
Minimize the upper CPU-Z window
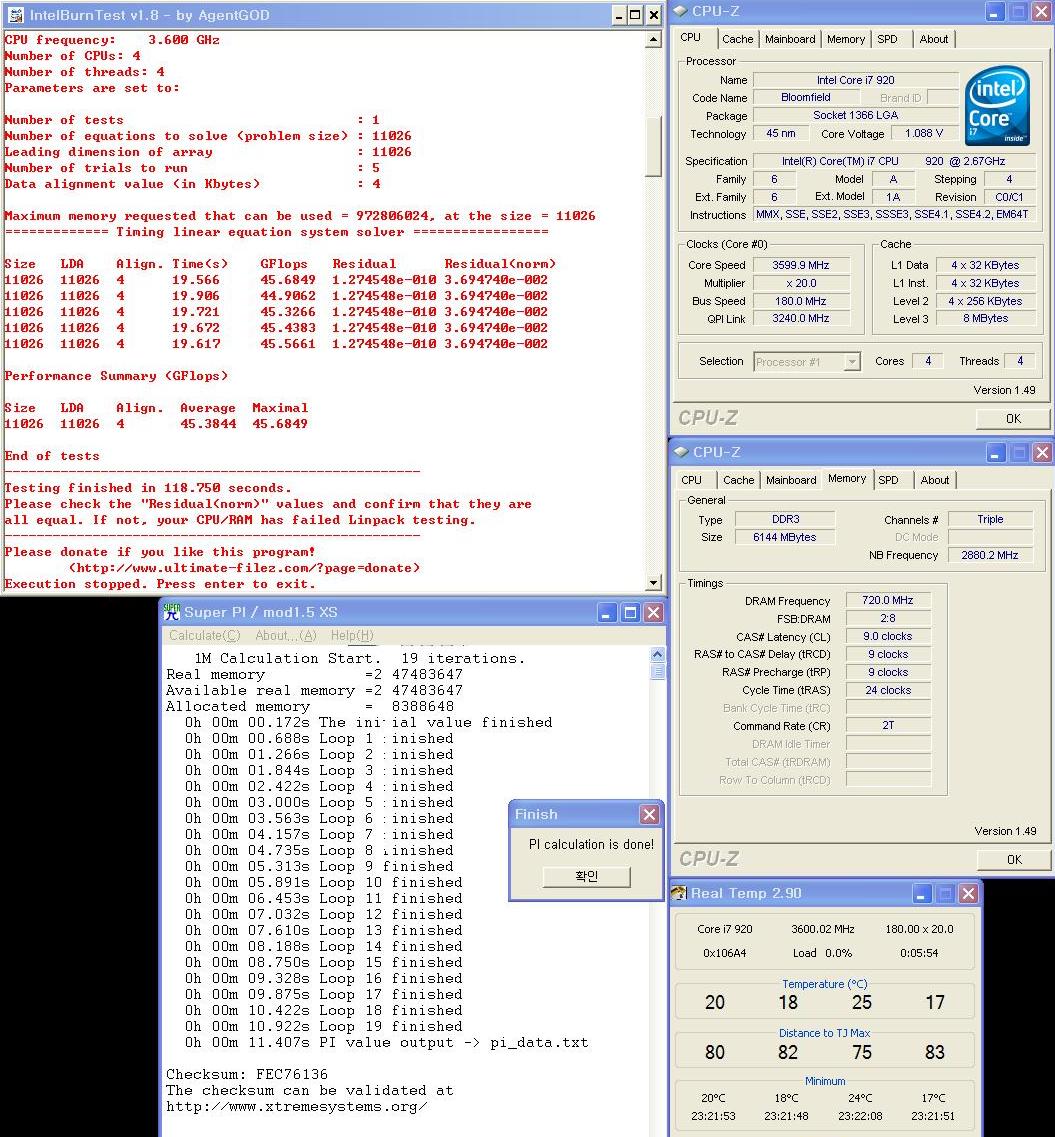[995, 12]
